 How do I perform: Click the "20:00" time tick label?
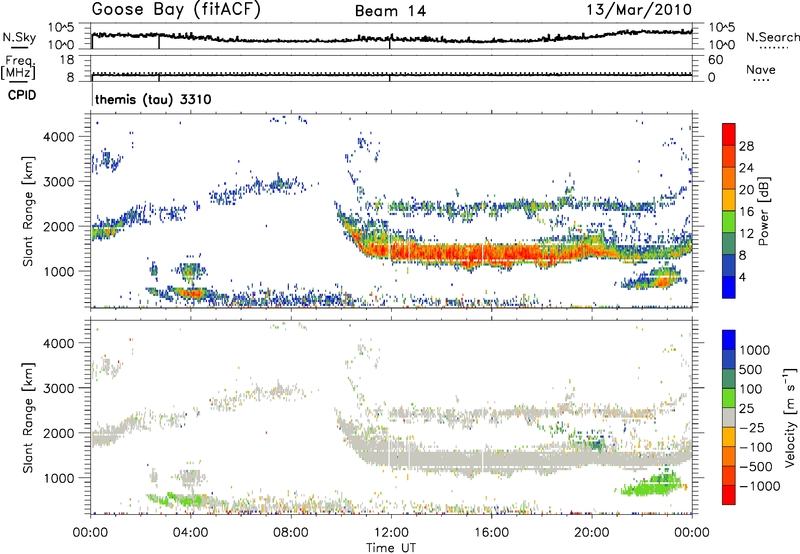pos(591,533)
